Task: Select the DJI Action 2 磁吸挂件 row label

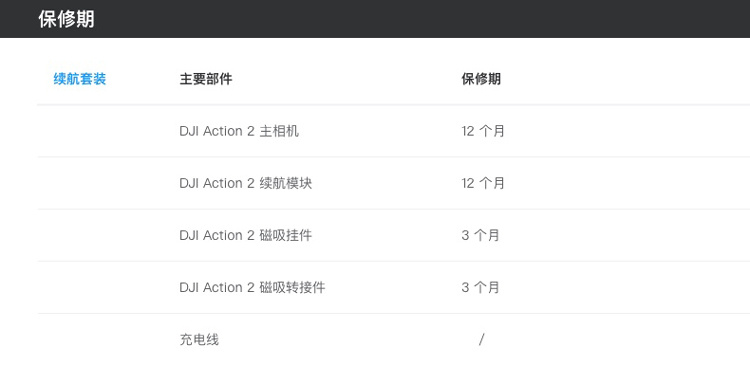Action: [x=246, y=235]
